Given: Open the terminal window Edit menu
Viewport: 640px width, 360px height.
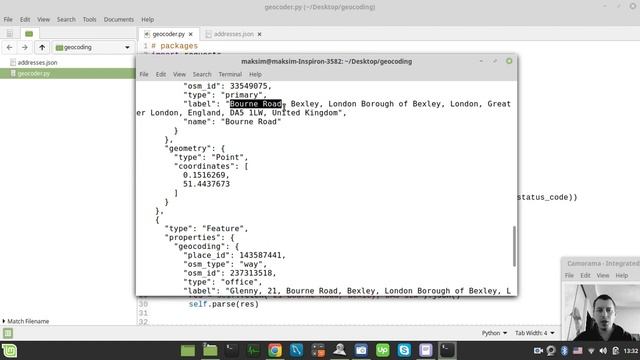Looking at the screenshot, I should [161, 74].
